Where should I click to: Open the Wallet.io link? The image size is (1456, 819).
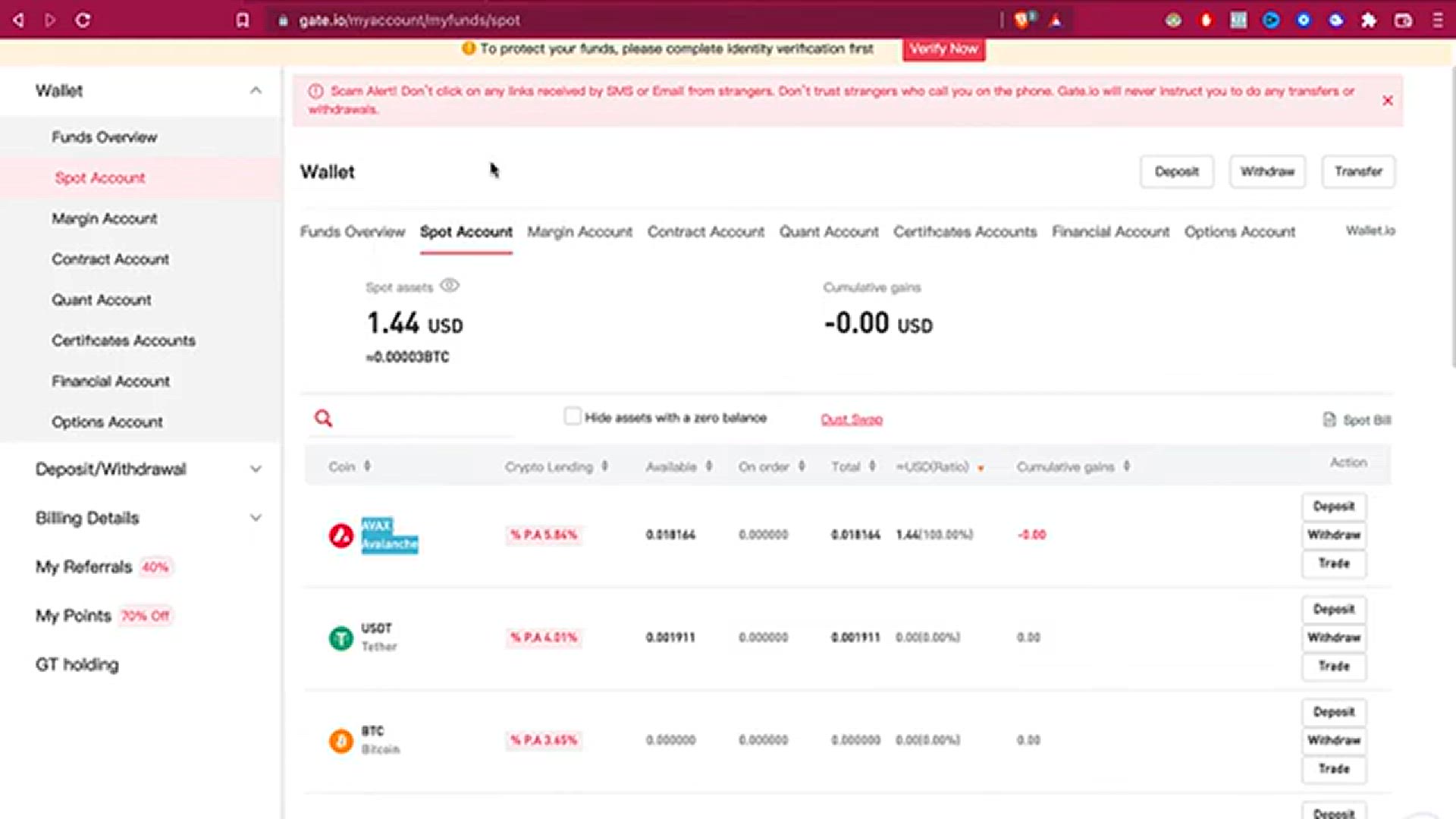1370,231
